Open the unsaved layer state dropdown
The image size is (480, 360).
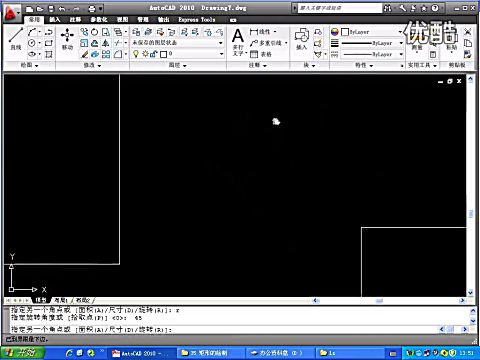[177, 43]
